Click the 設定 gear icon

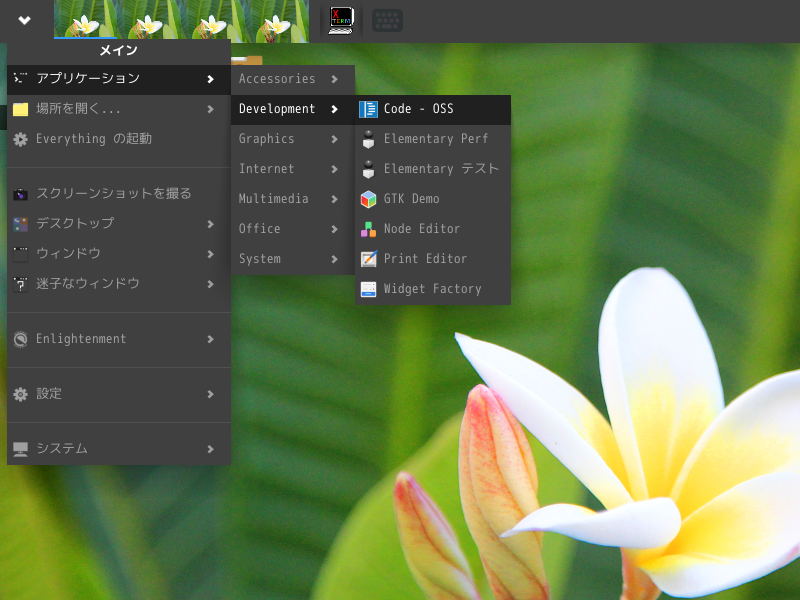(20, 394)
